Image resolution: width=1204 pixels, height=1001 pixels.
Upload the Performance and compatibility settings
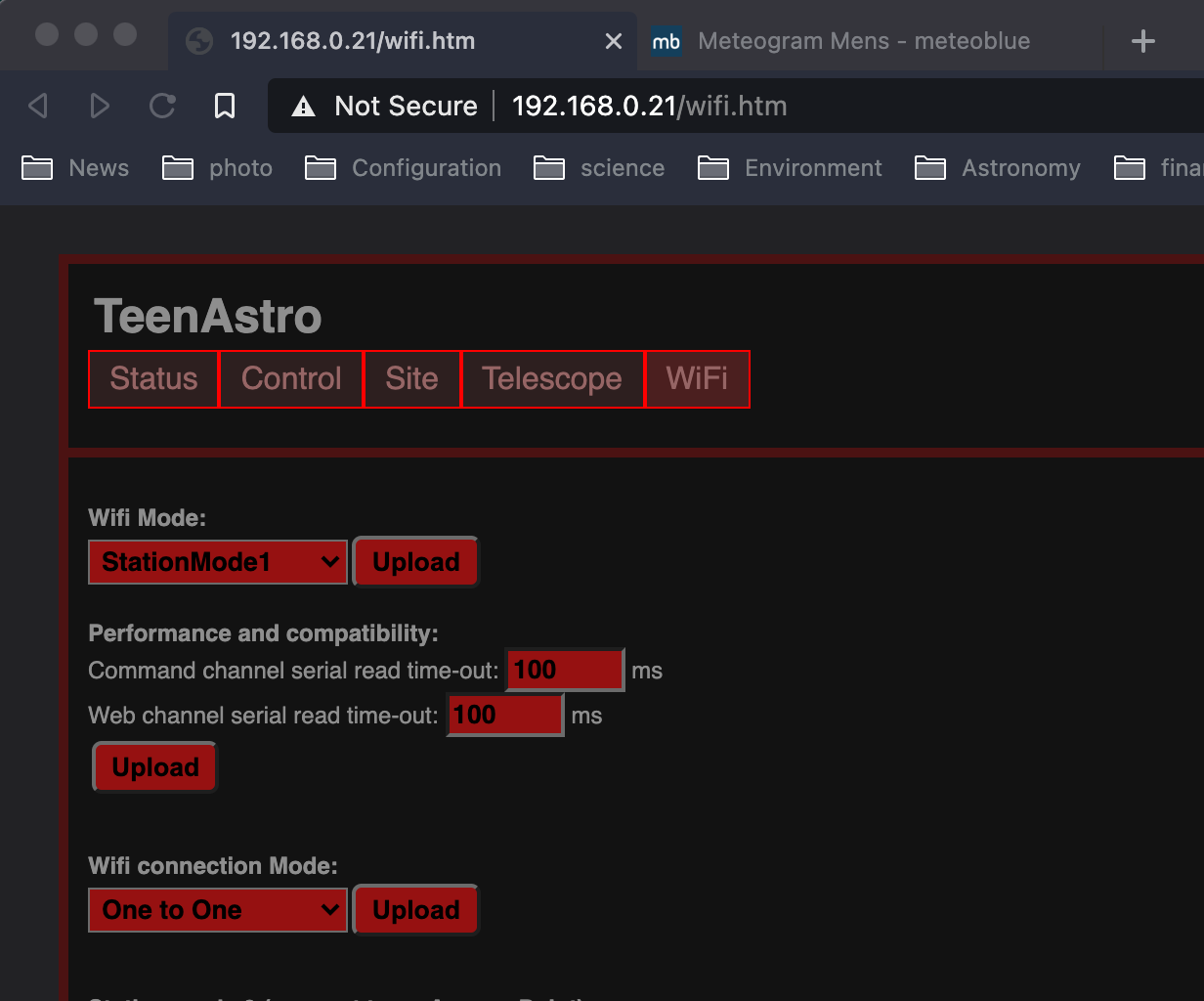coord(155,767)
